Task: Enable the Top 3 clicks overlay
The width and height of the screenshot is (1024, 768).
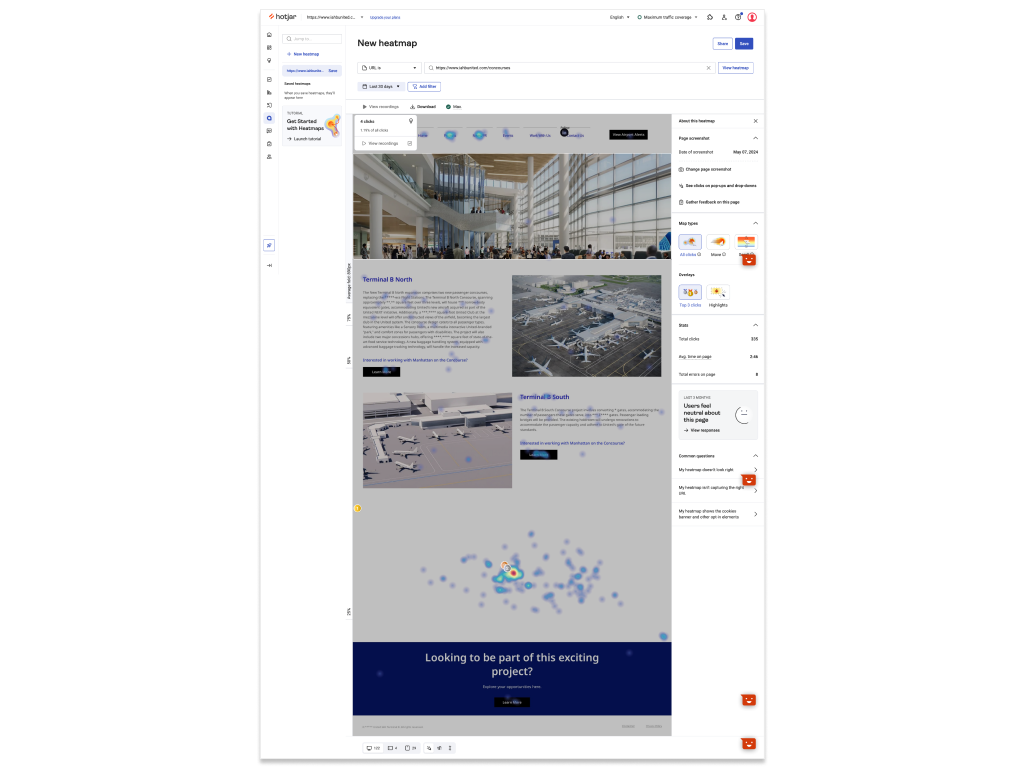Action: tap(690, 295)
